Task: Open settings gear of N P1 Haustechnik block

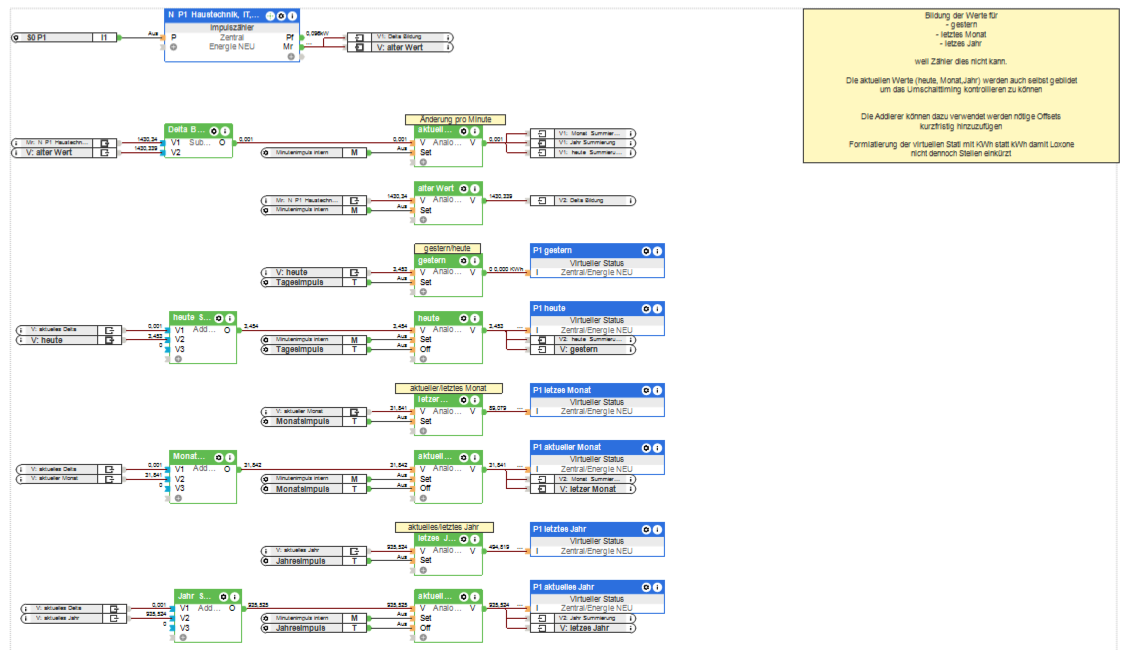Action: click(x=281, y=15)
